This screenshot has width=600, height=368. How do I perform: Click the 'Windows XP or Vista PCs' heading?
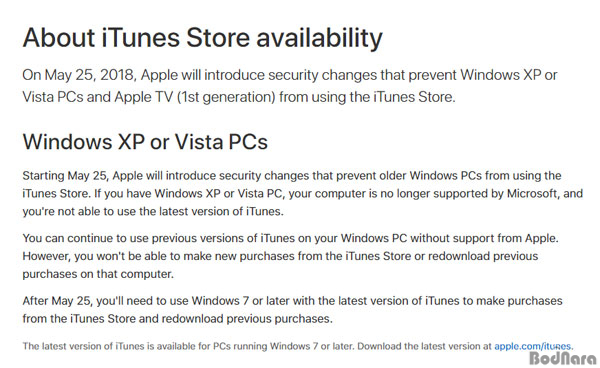pyautogui.click(x=145, y=142)
